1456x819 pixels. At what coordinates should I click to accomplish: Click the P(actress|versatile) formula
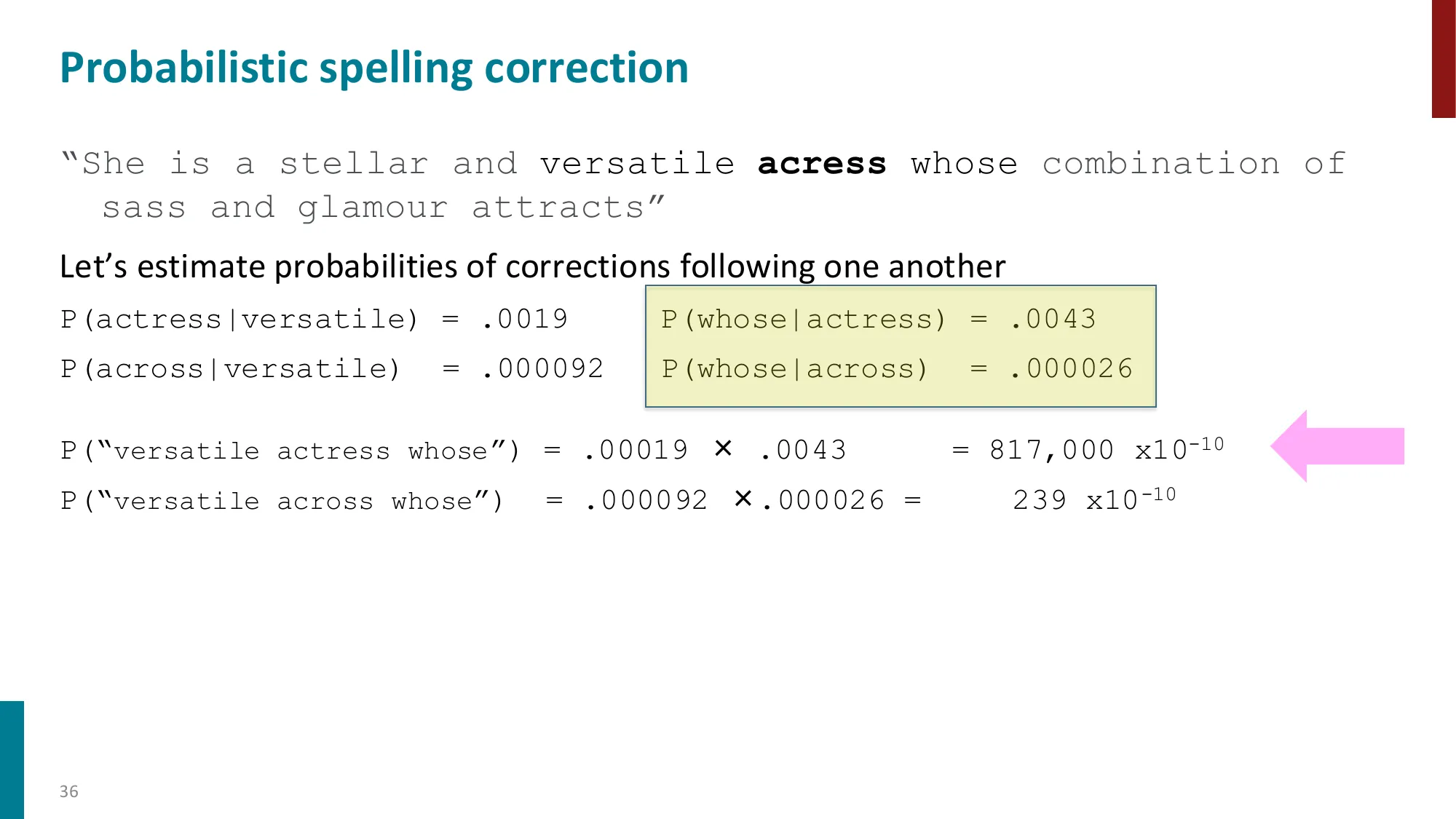pyautogui.click(x=240, y=320)
